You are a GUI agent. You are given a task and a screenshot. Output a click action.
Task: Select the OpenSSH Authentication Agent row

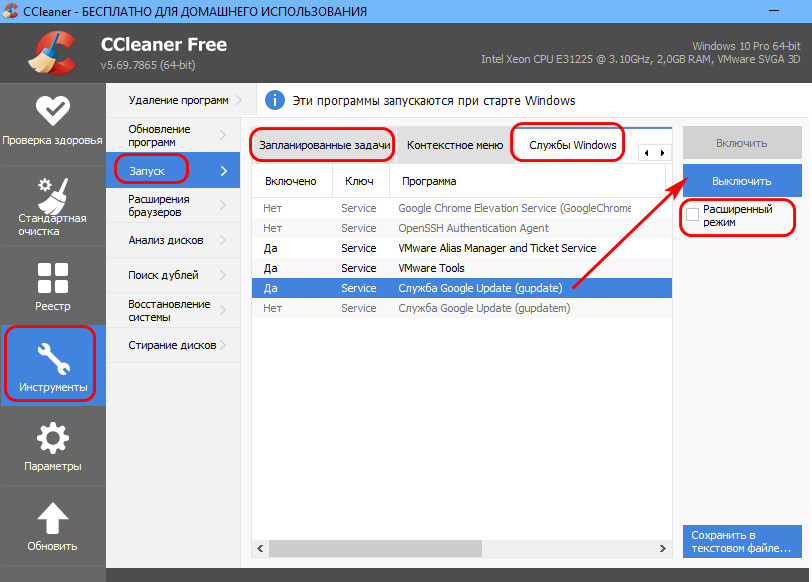pos(462,228)
